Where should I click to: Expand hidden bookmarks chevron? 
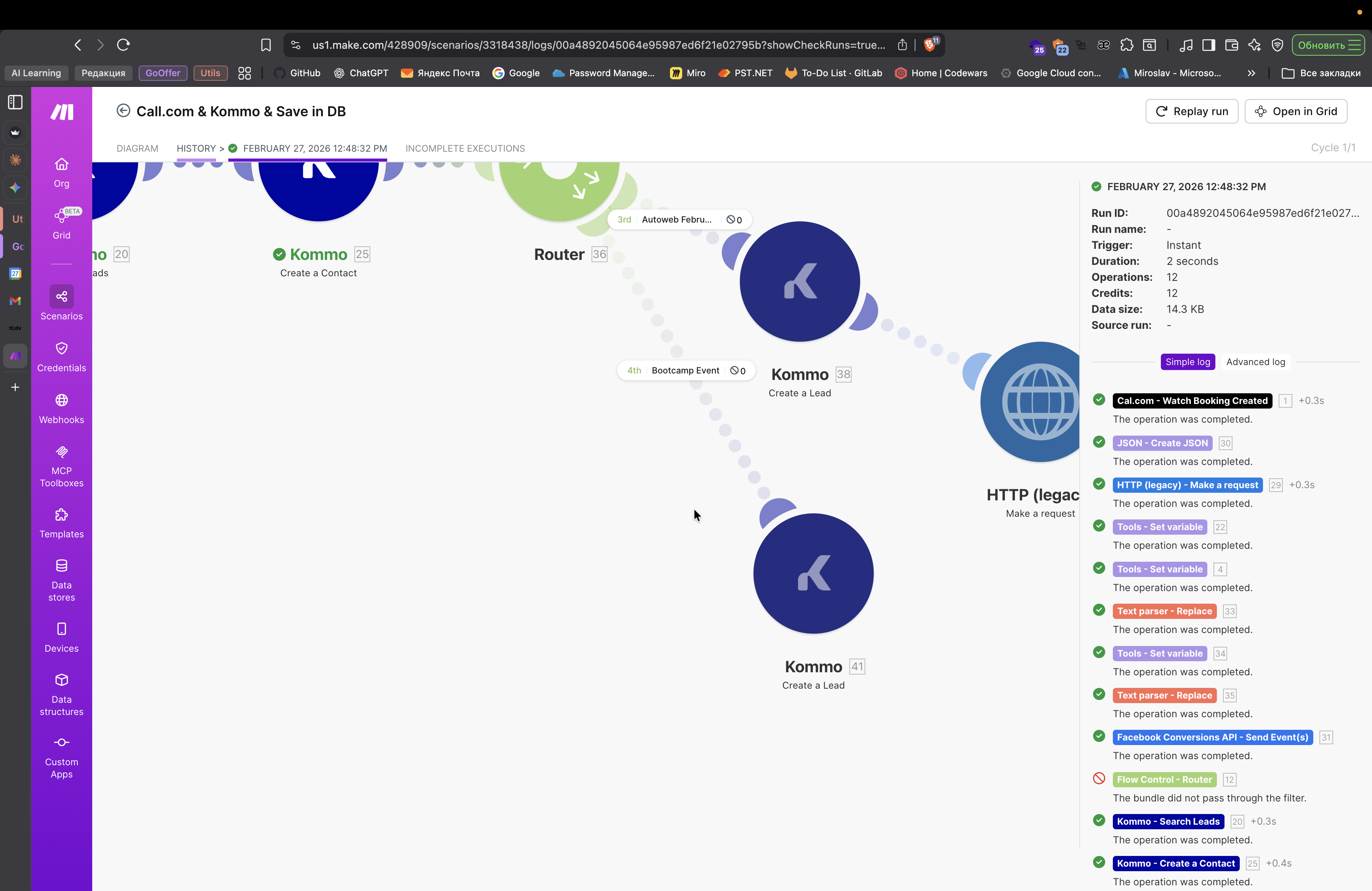pyautogui.click(x=1251, y=73)
